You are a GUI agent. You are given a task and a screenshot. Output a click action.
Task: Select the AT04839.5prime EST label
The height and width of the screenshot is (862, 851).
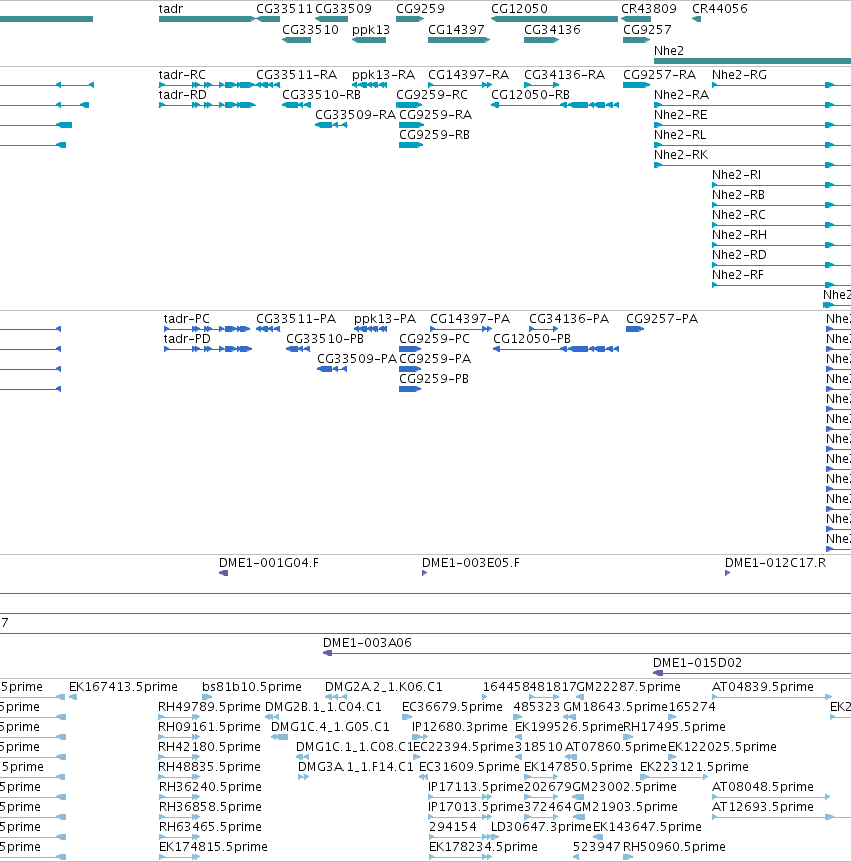pyautogui.click(x=762, y=687)
